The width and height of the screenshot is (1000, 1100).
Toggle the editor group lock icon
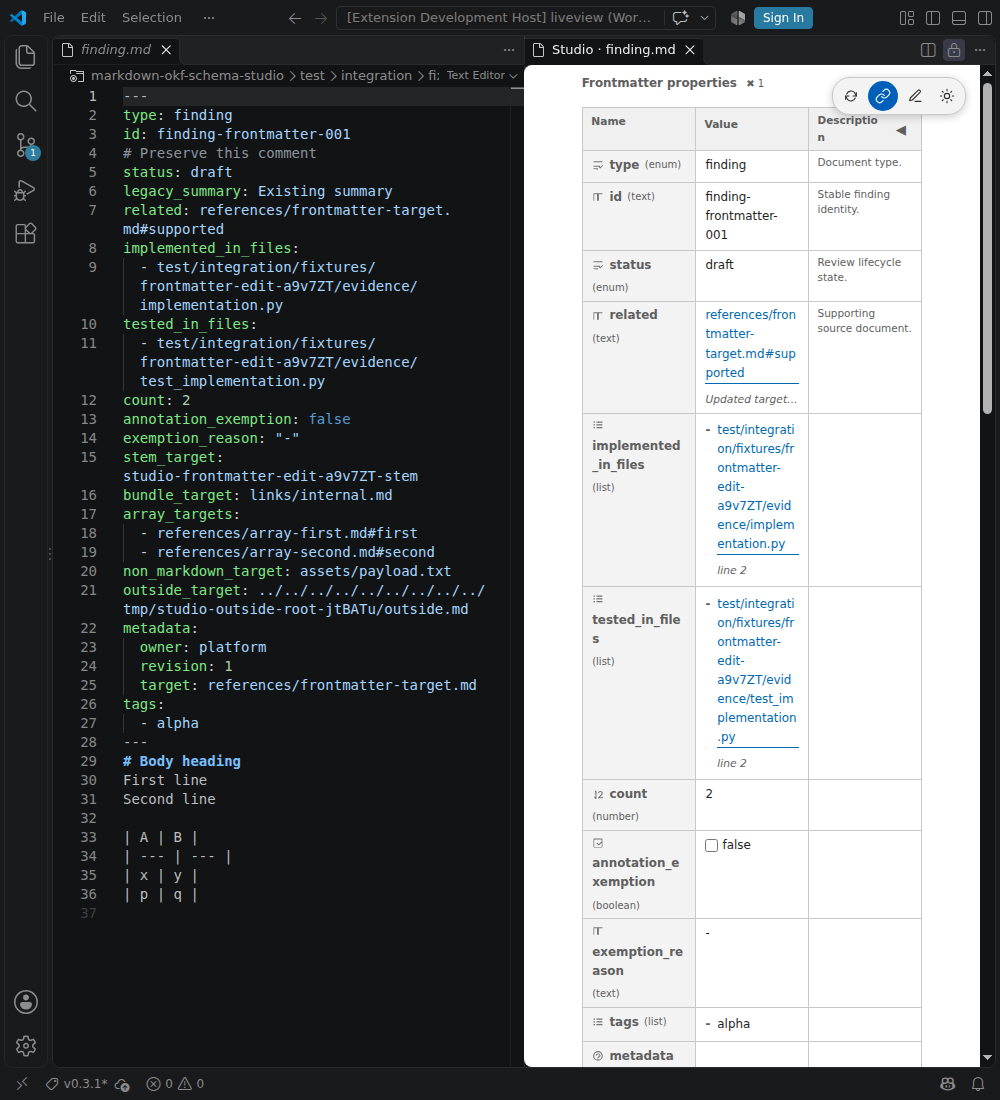(x=954, y=50)
